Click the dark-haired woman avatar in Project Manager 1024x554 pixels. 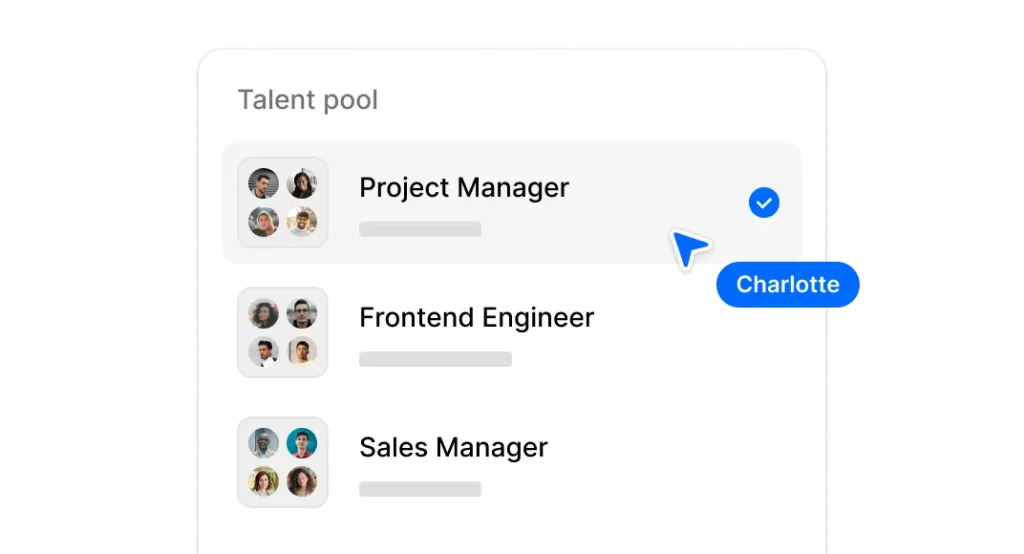[302, 184]
